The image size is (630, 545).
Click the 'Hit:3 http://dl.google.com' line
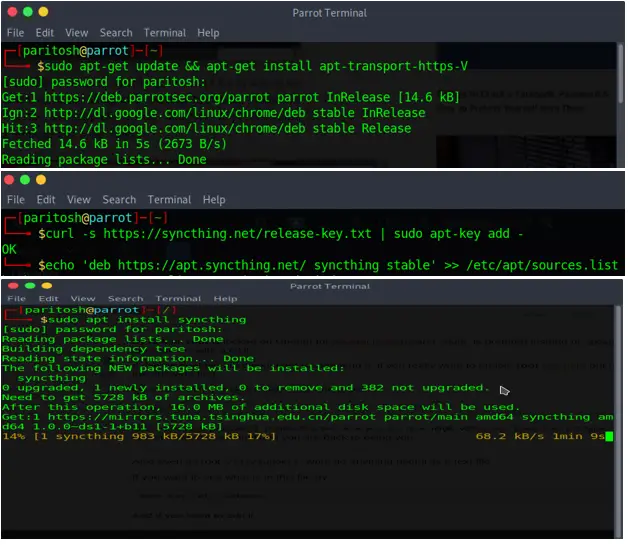pyautogui.click(x=207, y=129)
